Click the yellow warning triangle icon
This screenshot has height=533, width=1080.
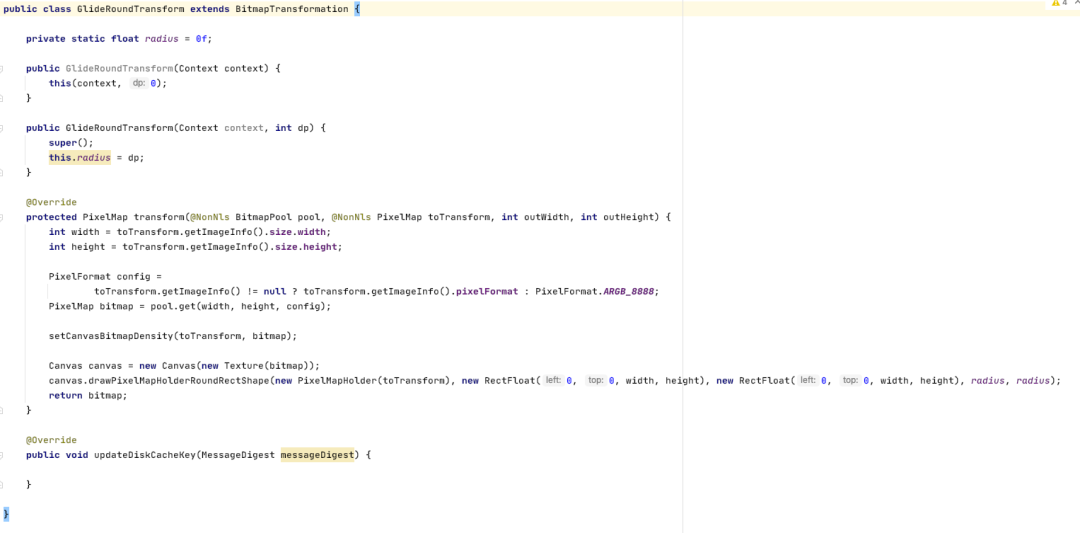(x=1055, y=4)
